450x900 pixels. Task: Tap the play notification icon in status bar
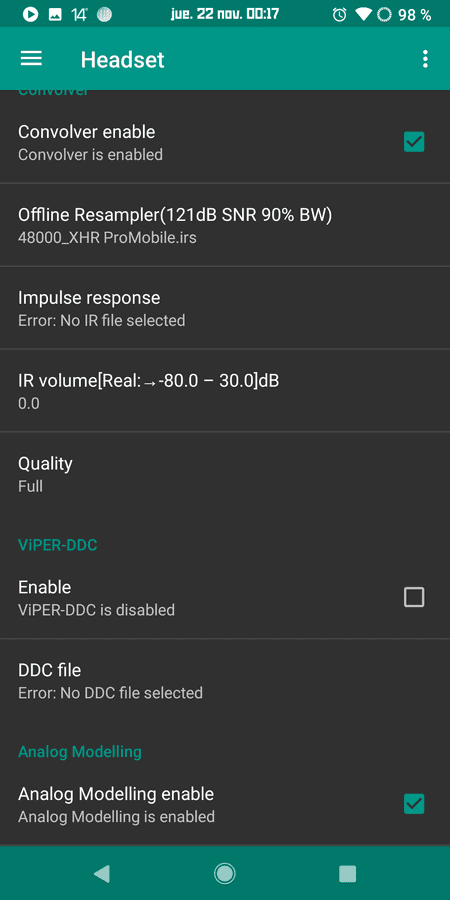[30, 15]
